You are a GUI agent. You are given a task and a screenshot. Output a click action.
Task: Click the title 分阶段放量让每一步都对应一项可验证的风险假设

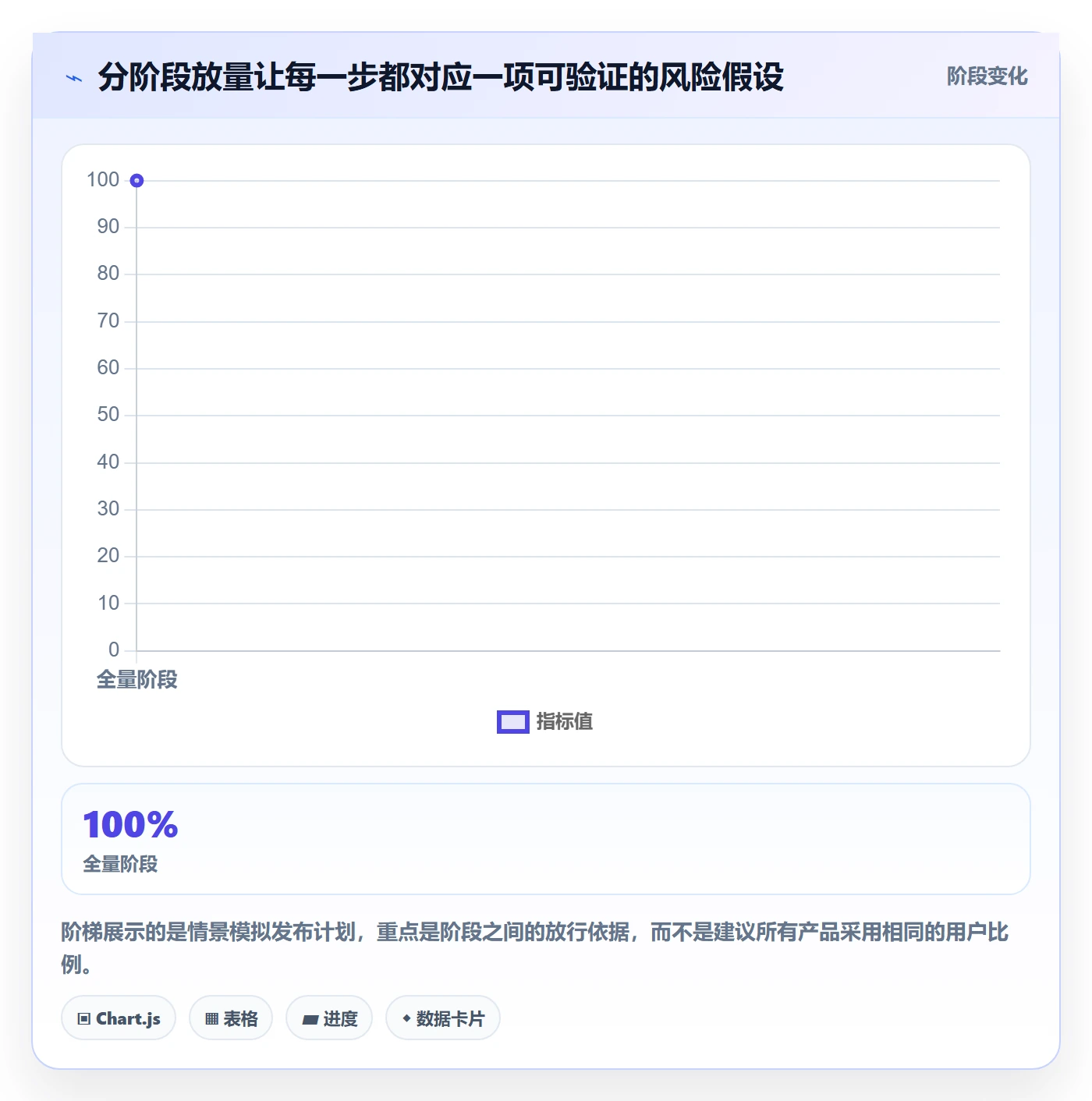click(441, 77)
